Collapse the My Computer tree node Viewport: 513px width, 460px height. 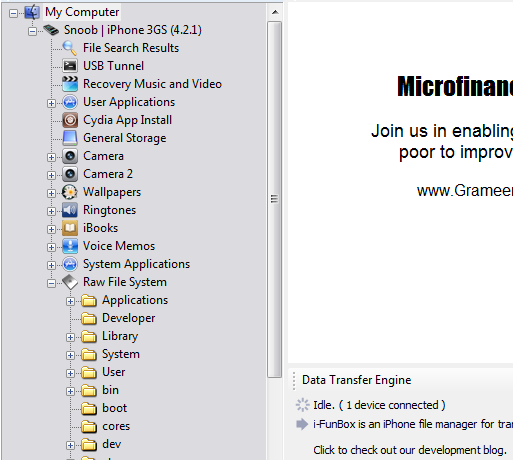[13, 13]
